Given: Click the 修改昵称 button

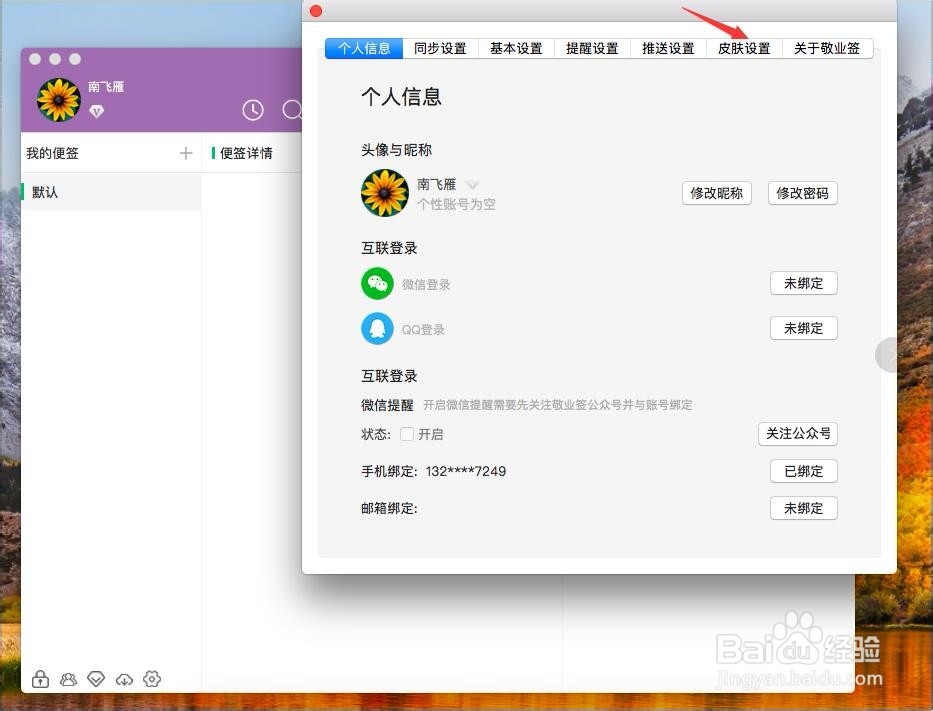Looking at the screenshot, I should tap(716, 193).
